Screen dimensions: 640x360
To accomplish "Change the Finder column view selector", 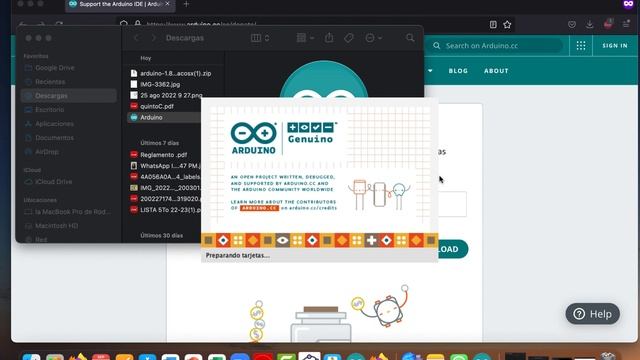I will tap(260, 38).
